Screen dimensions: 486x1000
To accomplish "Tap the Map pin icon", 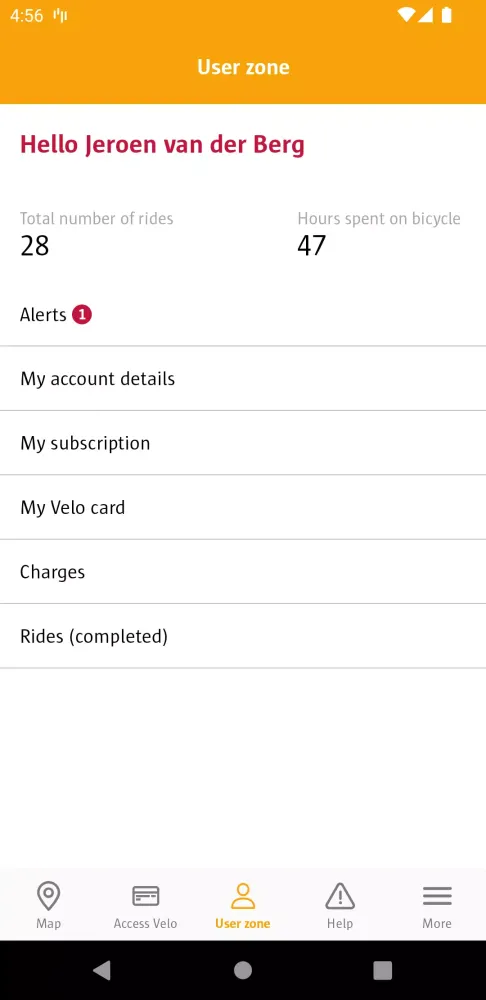I will coord(48,895).
